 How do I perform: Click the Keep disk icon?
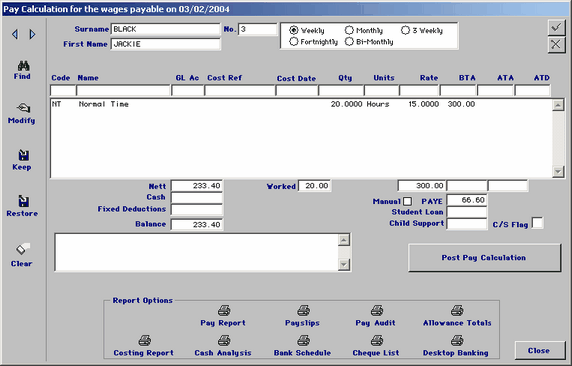tap(23, 155)
